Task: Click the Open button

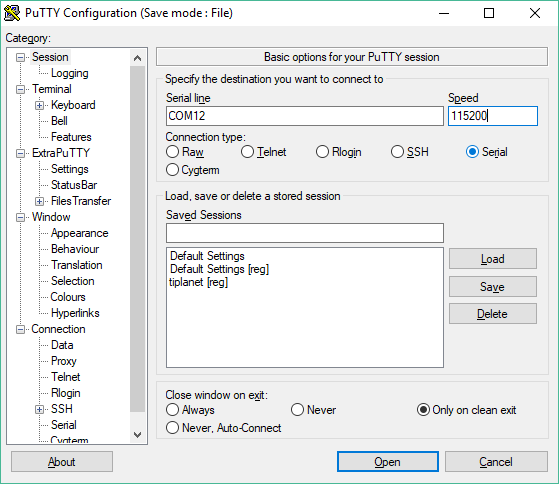Action: point(388,462)
